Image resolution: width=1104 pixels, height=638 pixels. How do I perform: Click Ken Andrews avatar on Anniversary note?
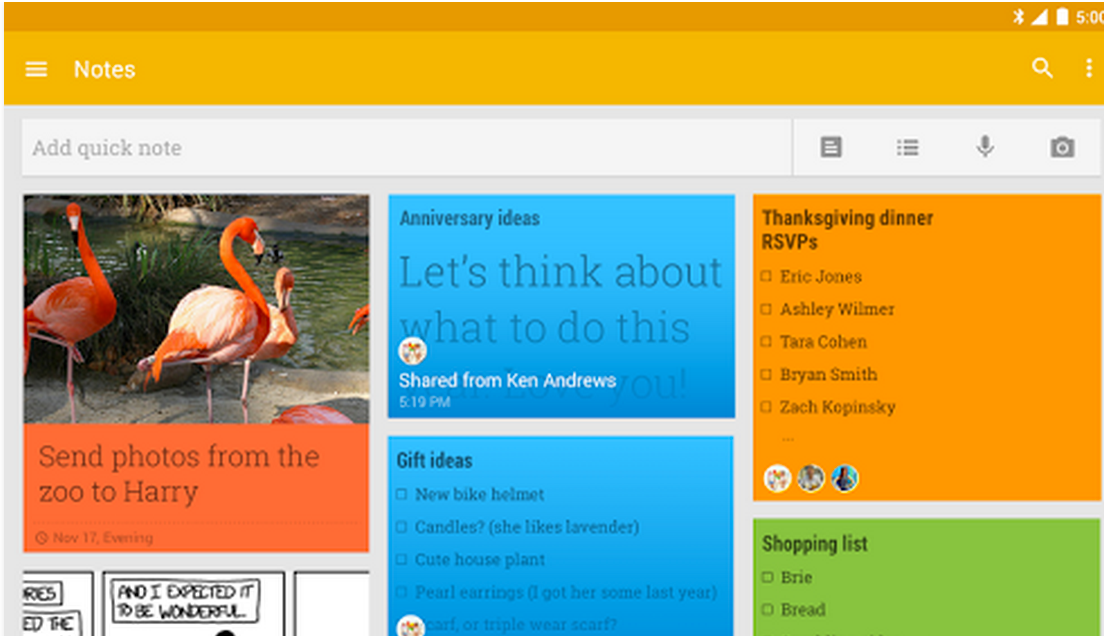[413, 351]
